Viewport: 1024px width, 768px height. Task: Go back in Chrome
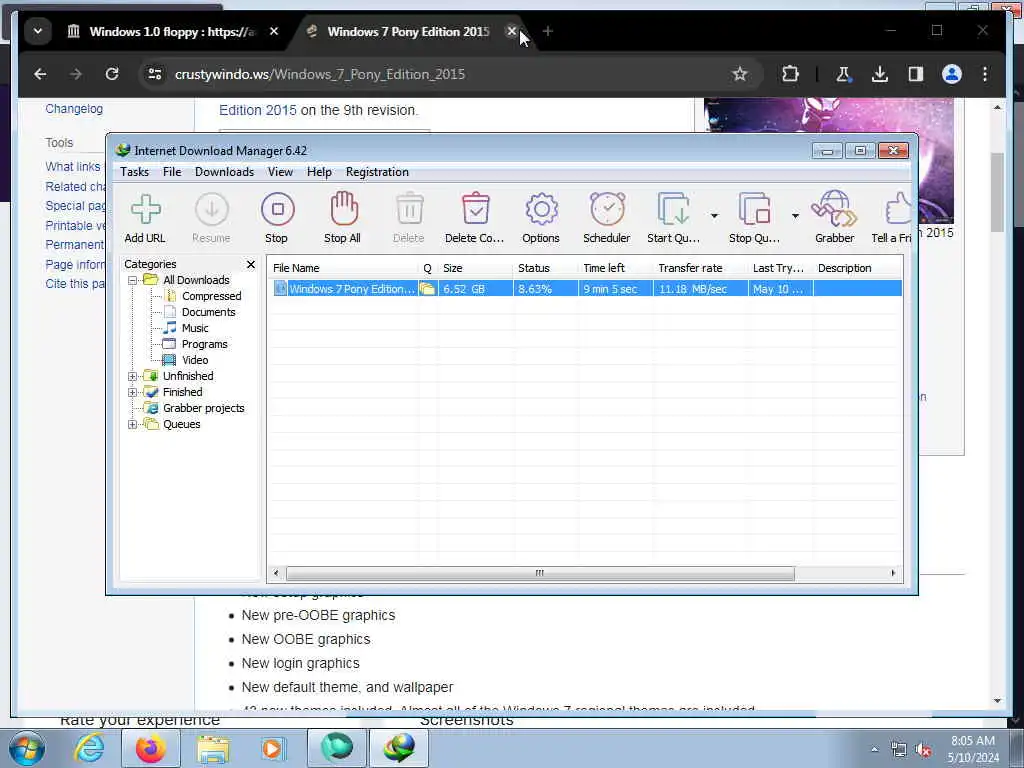(x=40, y=74)
